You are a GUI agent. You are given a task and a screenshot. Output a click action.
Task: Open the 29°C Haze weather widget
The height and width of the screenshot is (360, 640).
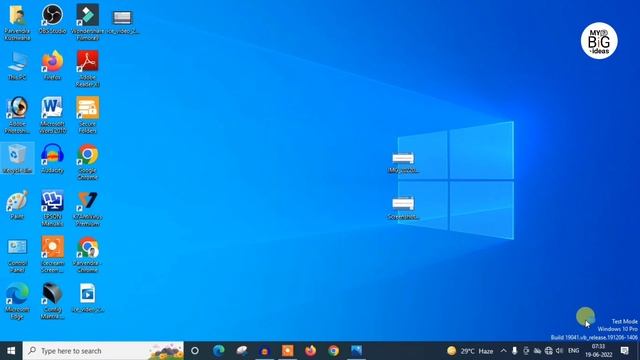click(470, 351)
